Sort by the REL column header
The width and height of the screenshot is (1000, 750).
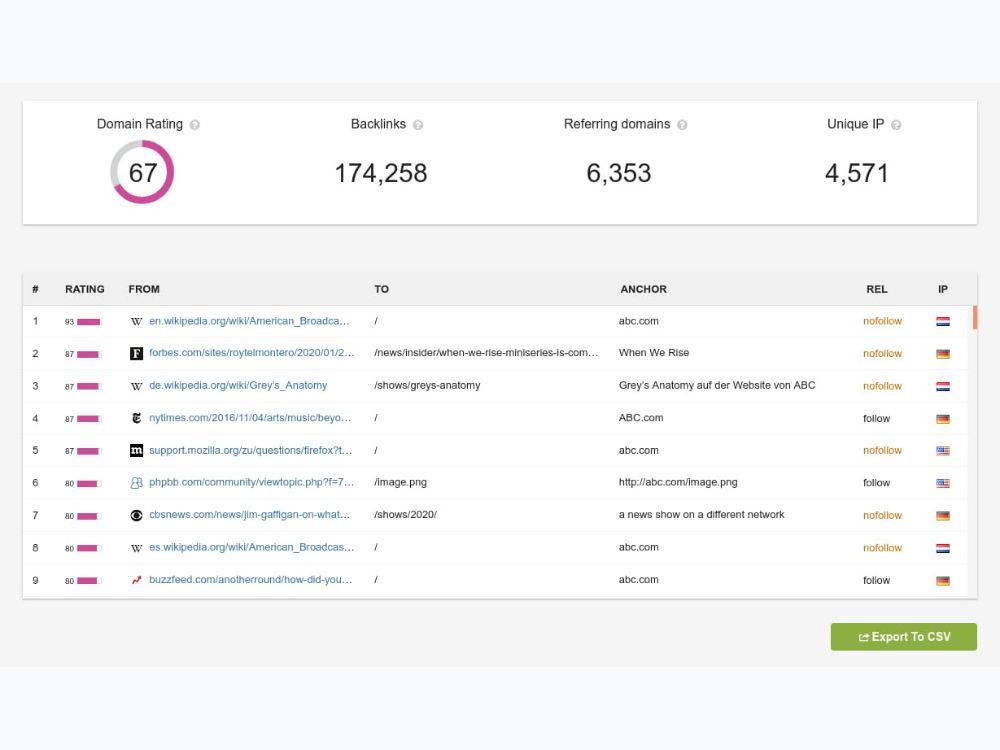[877, 290]
